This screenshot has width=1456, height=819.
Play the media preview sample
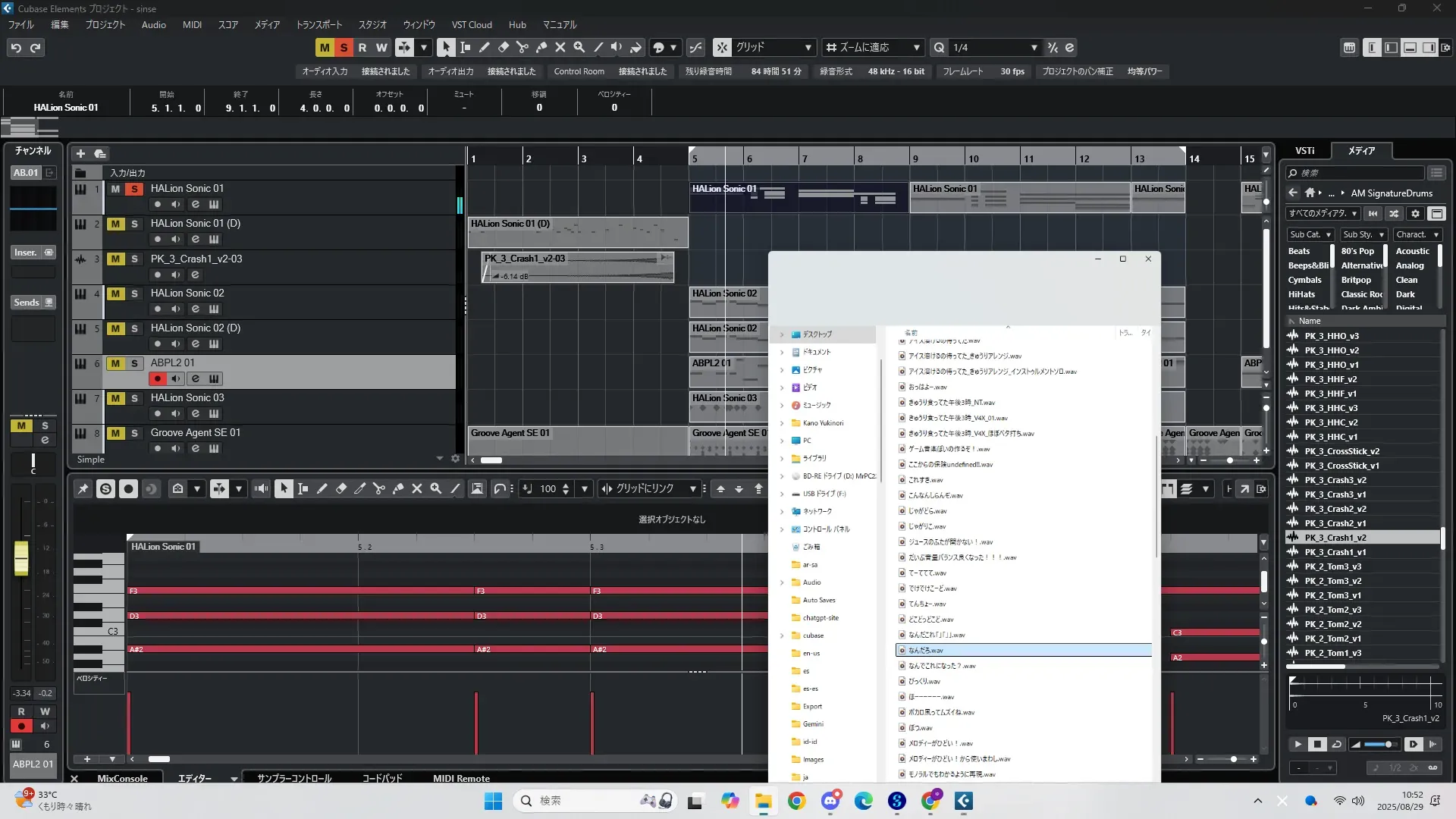(1298, 745)
